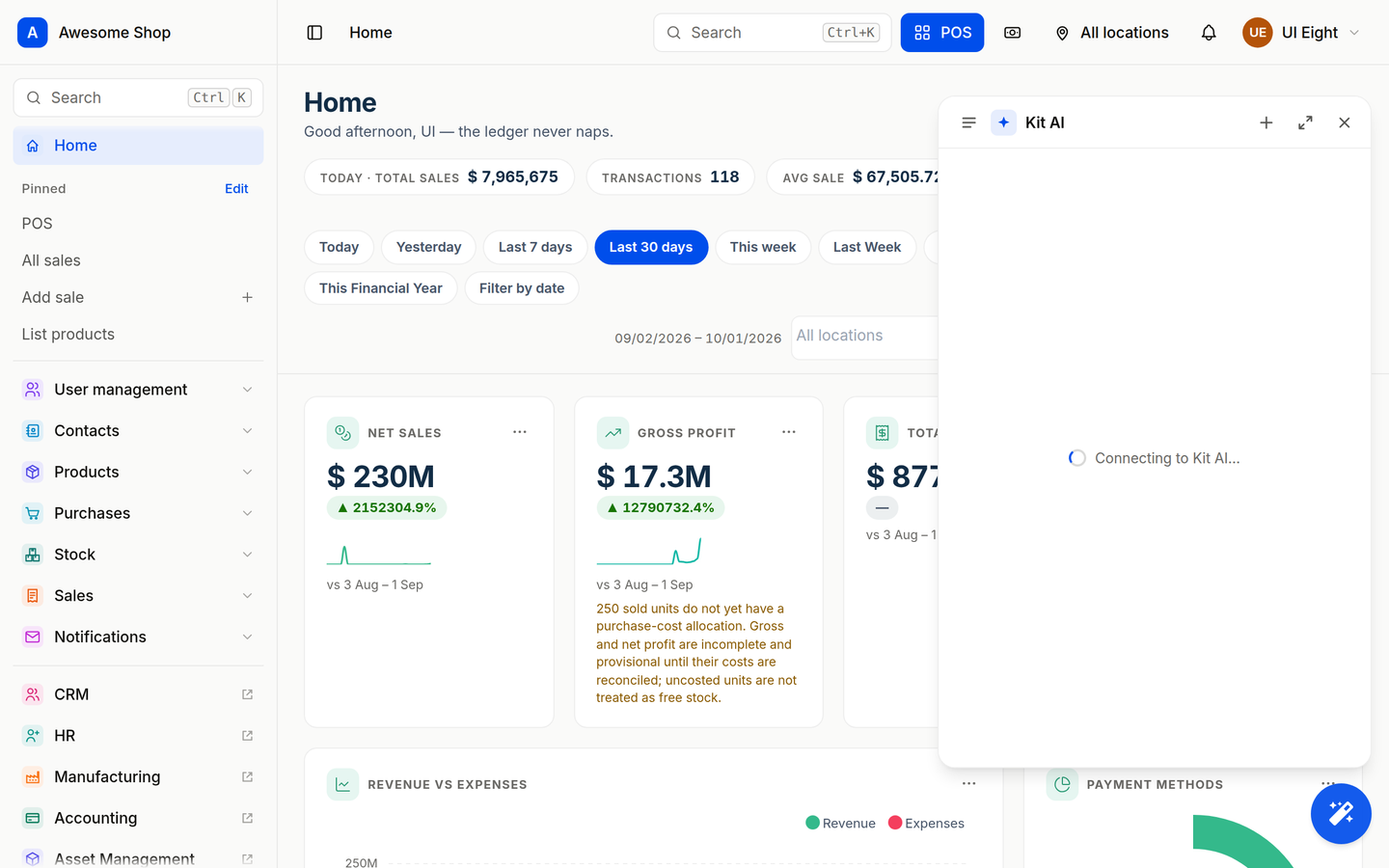
Task: Open List products pinned item
Action: (138, 335)
